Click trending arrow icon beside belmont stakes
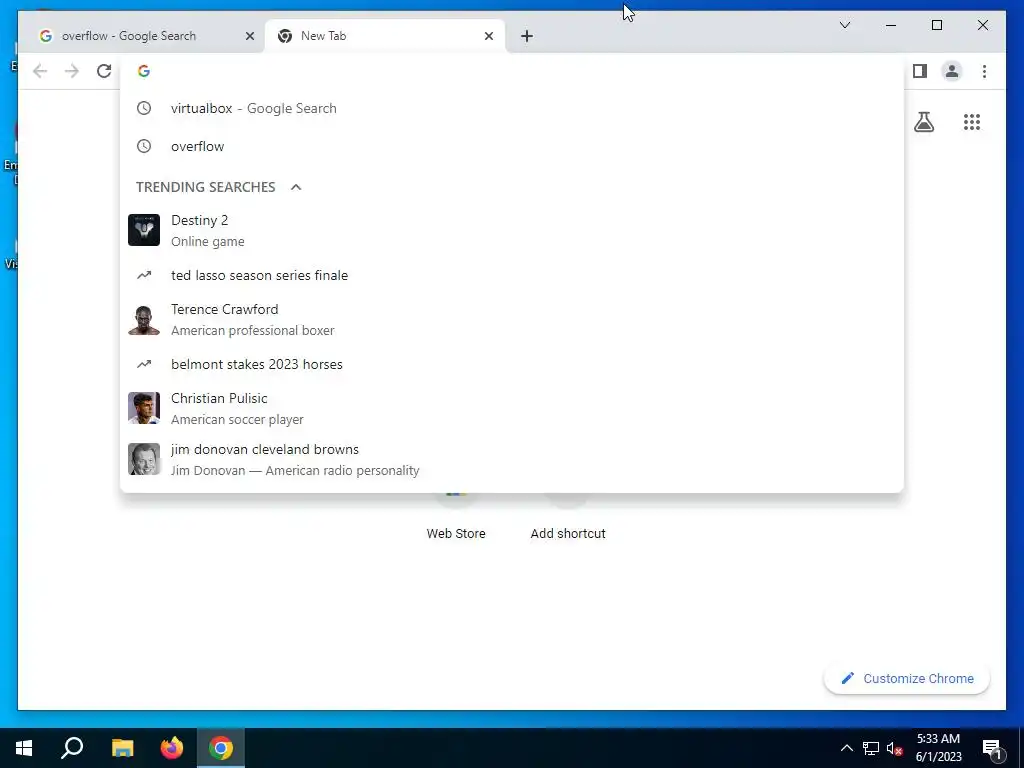 (x=144, y=364)
